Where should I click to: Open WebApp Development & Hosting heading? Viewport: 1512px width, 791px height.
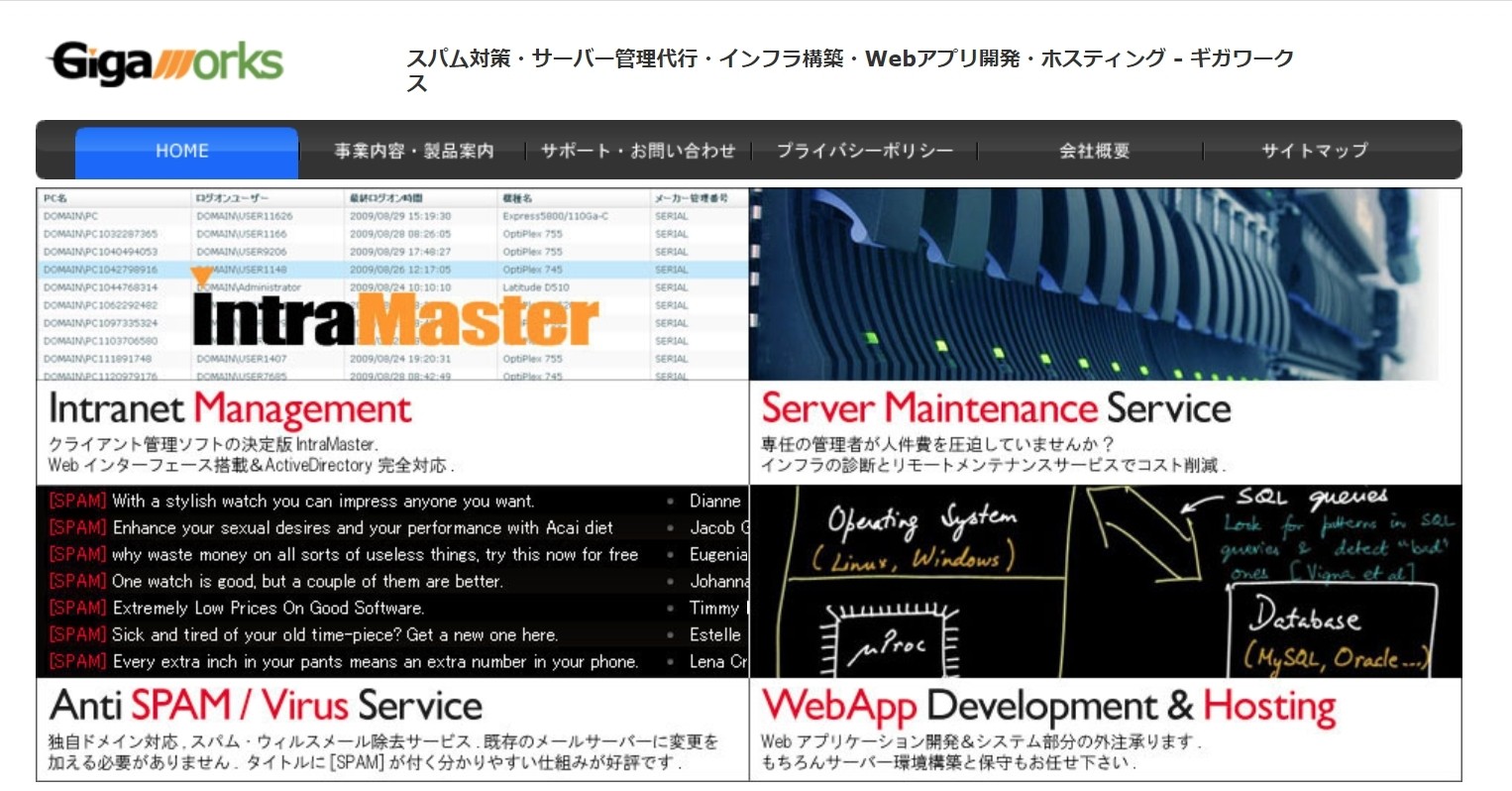[1048, 707]
